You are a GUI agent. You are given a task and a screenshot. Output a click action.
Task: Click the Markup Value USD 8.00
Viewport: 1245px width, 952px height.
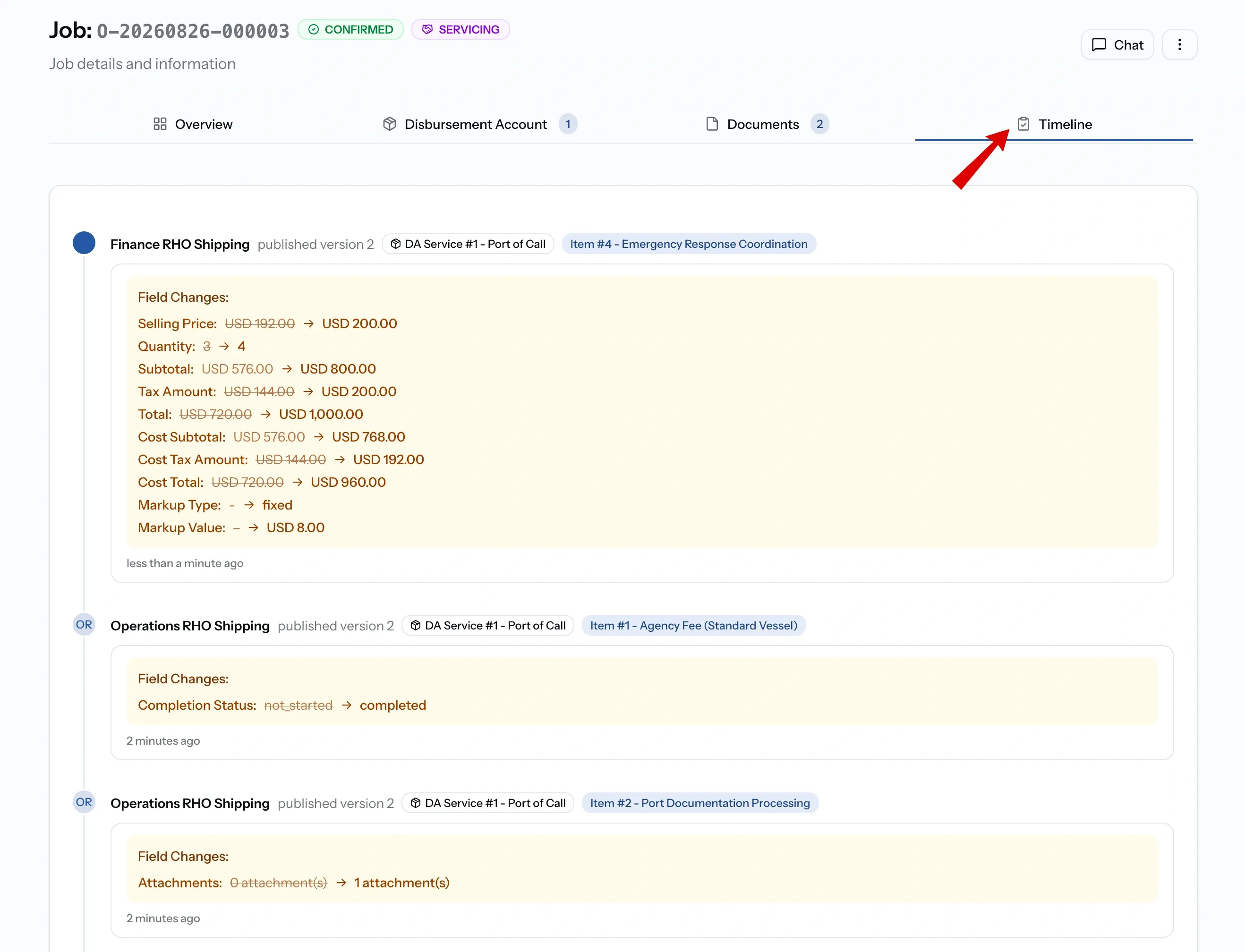pyautogui.click(x=295, y=527)
